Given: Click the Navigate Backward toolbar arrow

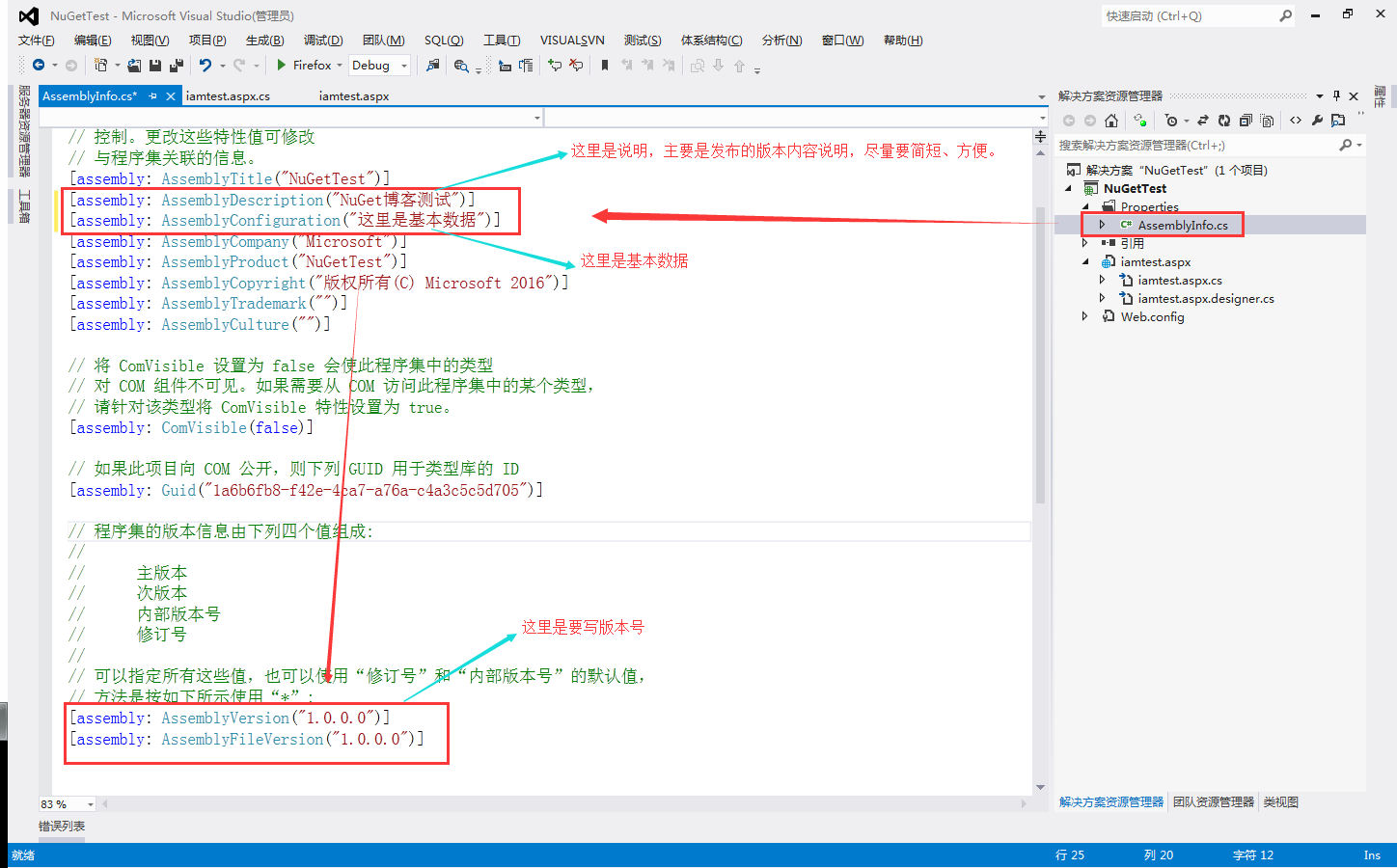Looking at the screenshot, I should (39, 66).
